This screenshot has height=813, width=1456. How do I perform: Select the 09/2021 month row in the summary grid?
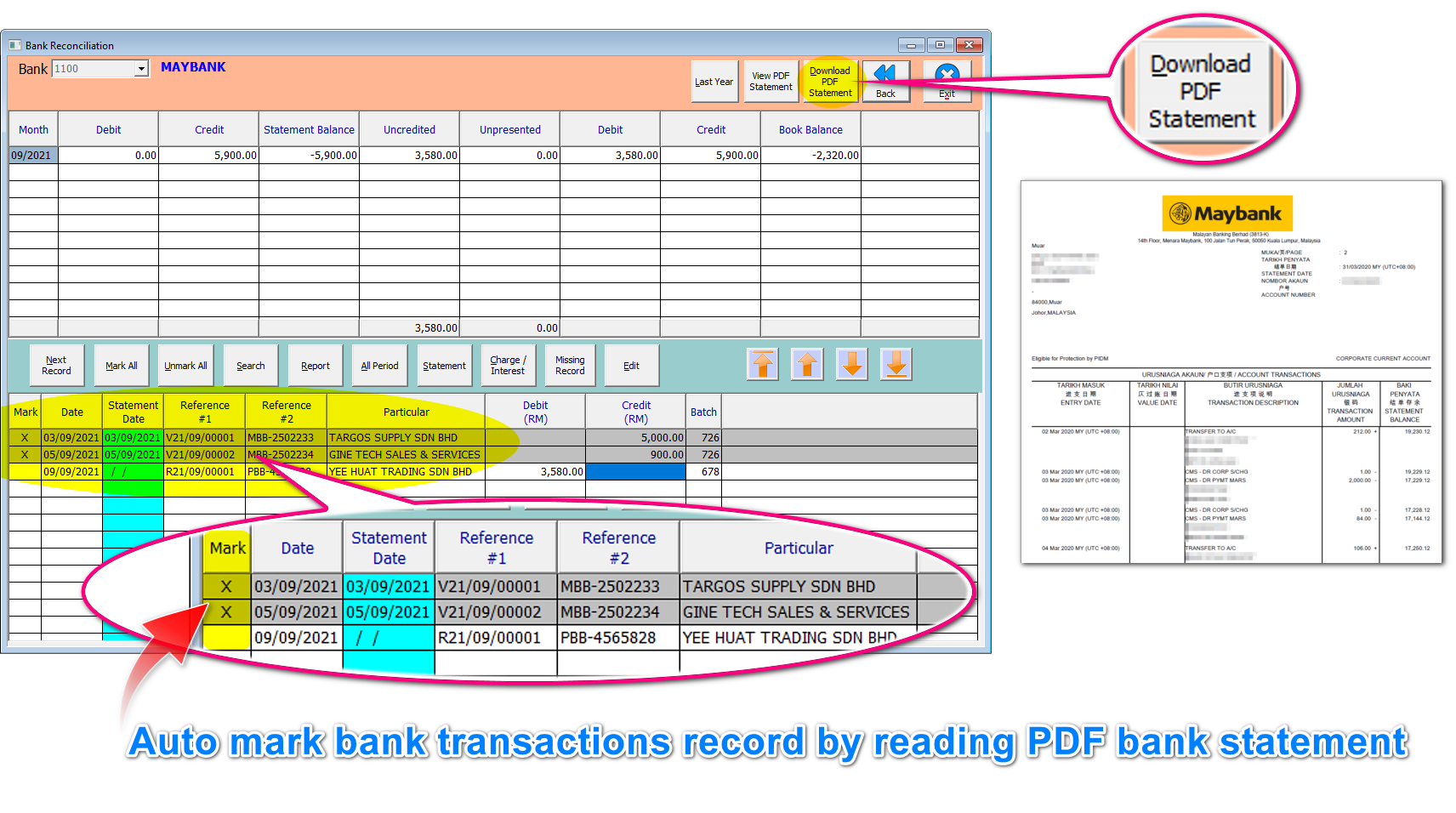pos(32,155)
